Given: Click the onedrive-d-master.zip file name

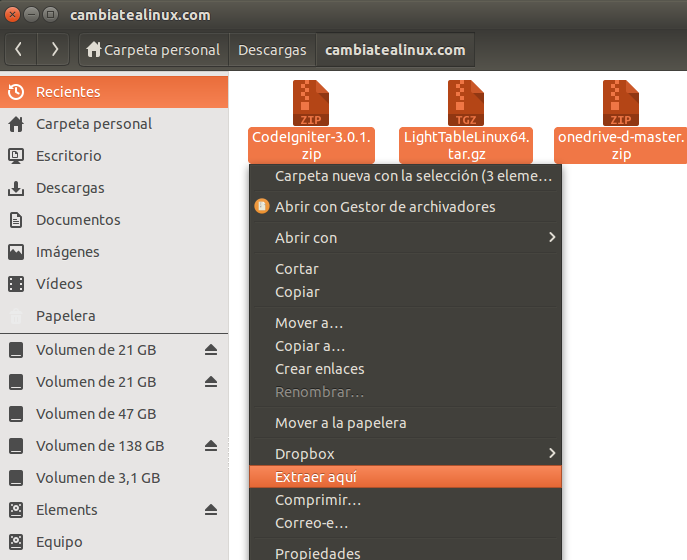Looking at the screenshot, I should (621, 145).
